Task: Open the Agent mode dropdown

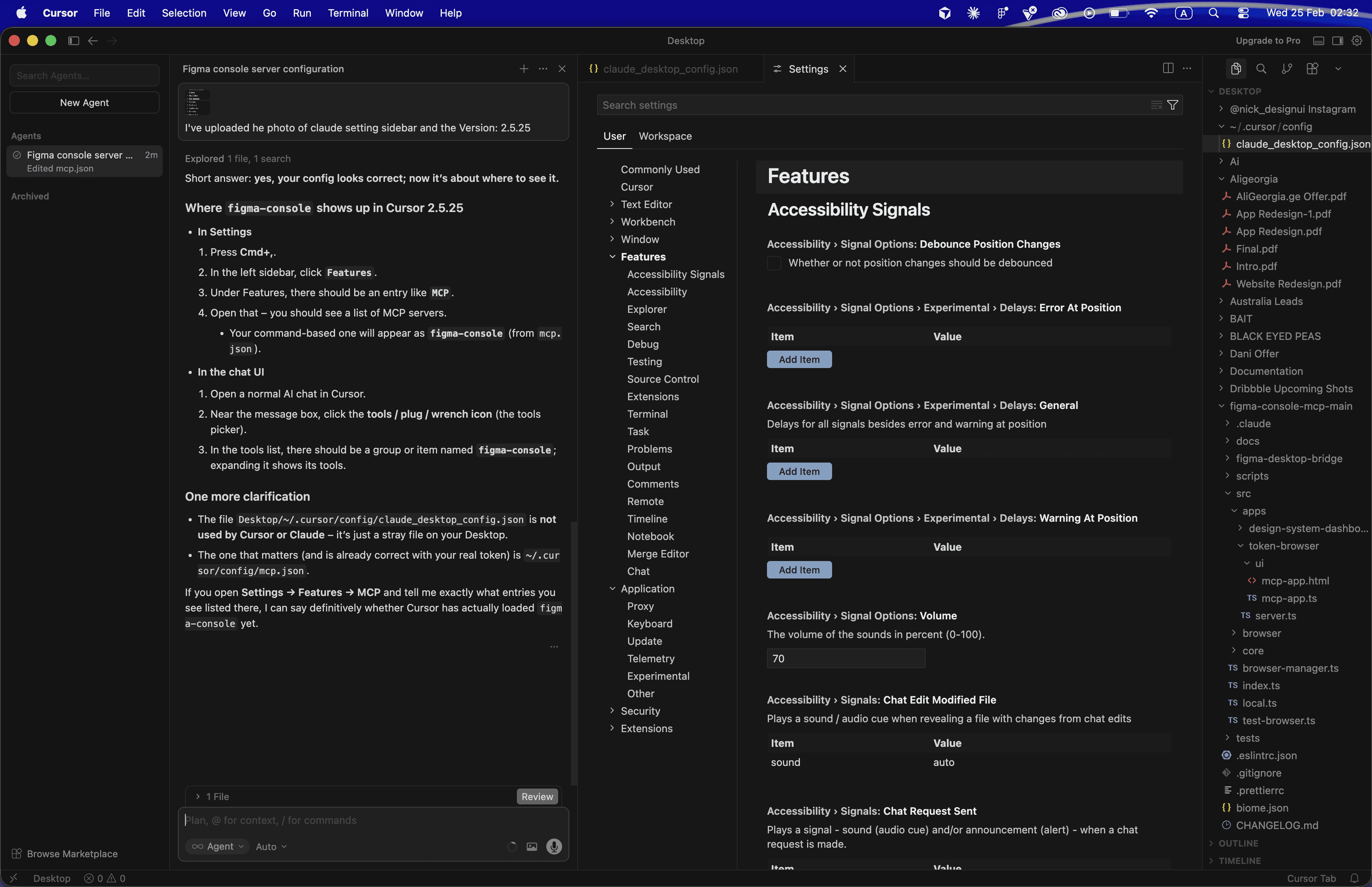Action: click(218, 846)
